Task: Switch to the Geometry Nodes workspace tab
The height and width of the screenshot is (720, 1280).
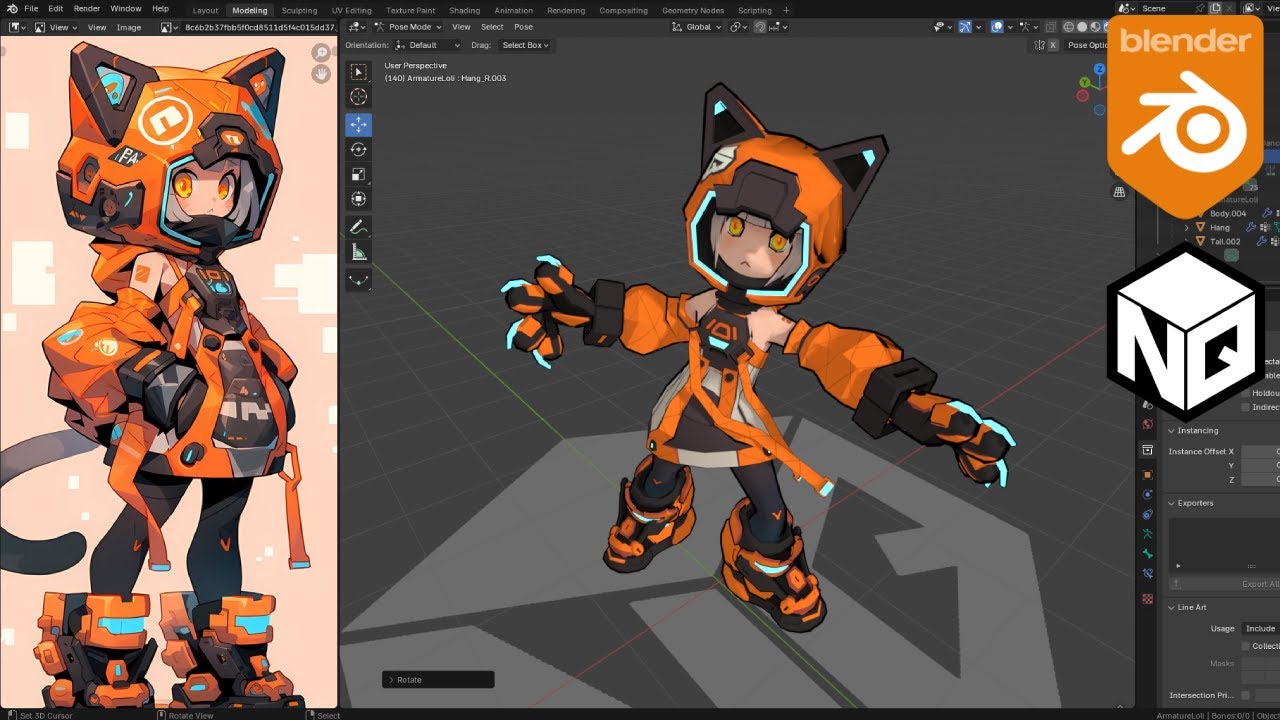Action: pos(693,10)
